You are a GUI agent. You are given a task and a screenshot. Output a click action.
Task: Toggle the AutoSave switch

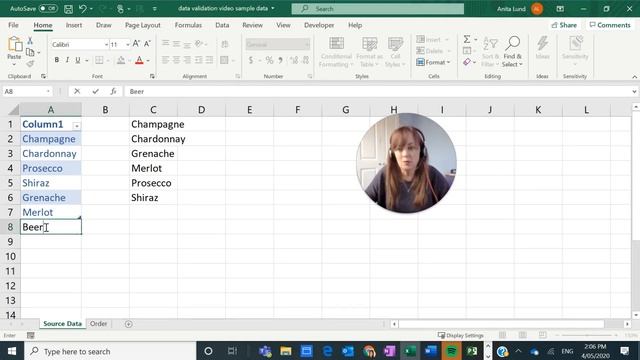click(48, 9)
